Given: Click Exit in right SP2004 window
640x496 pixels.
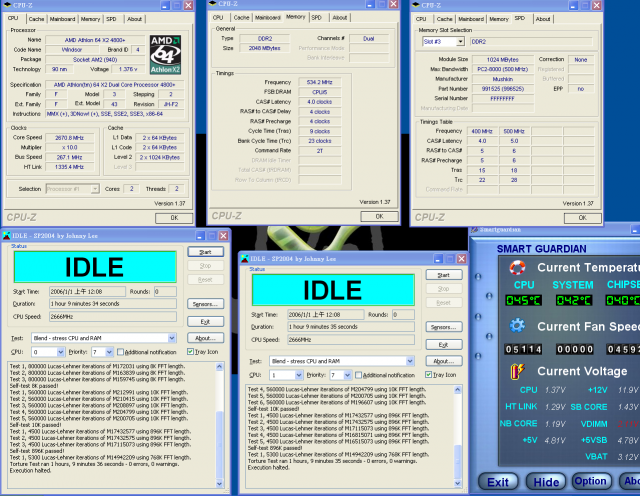Looking at the screenshot, I should tap(444, 345).
